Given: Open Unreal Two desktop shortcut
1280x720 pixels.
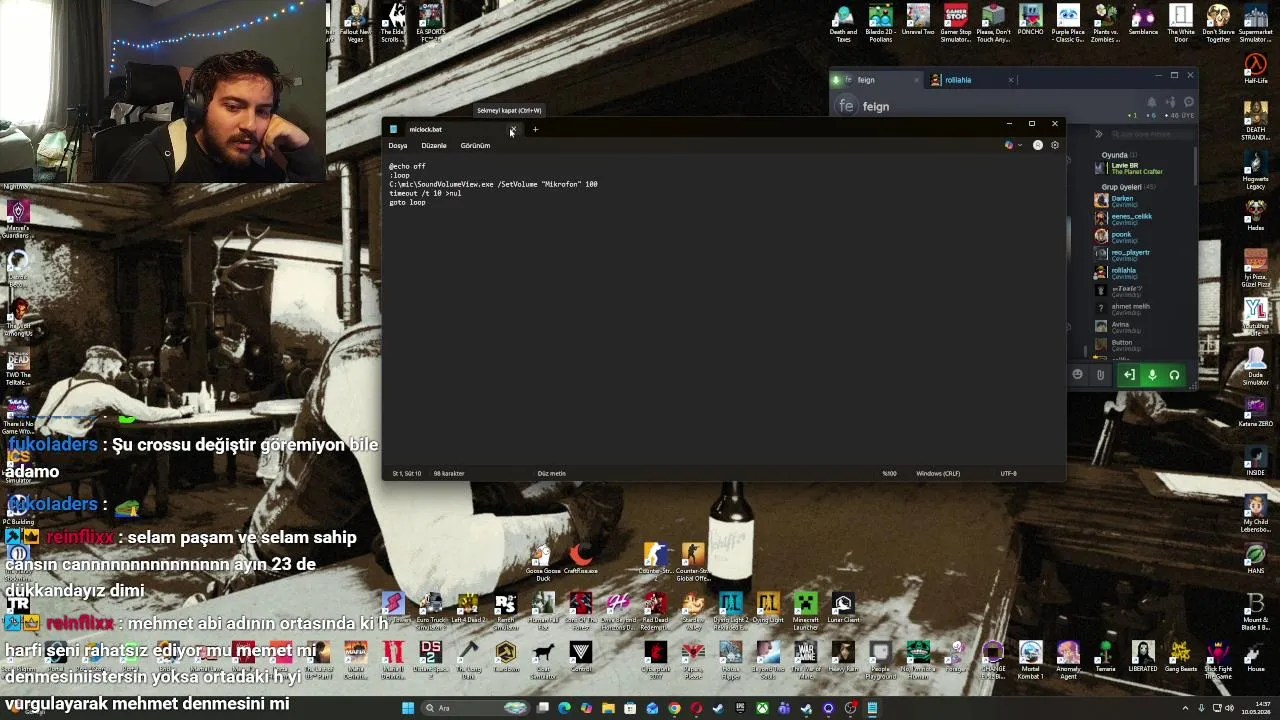Looking at the screenshot, I should (x=918, y=20).
